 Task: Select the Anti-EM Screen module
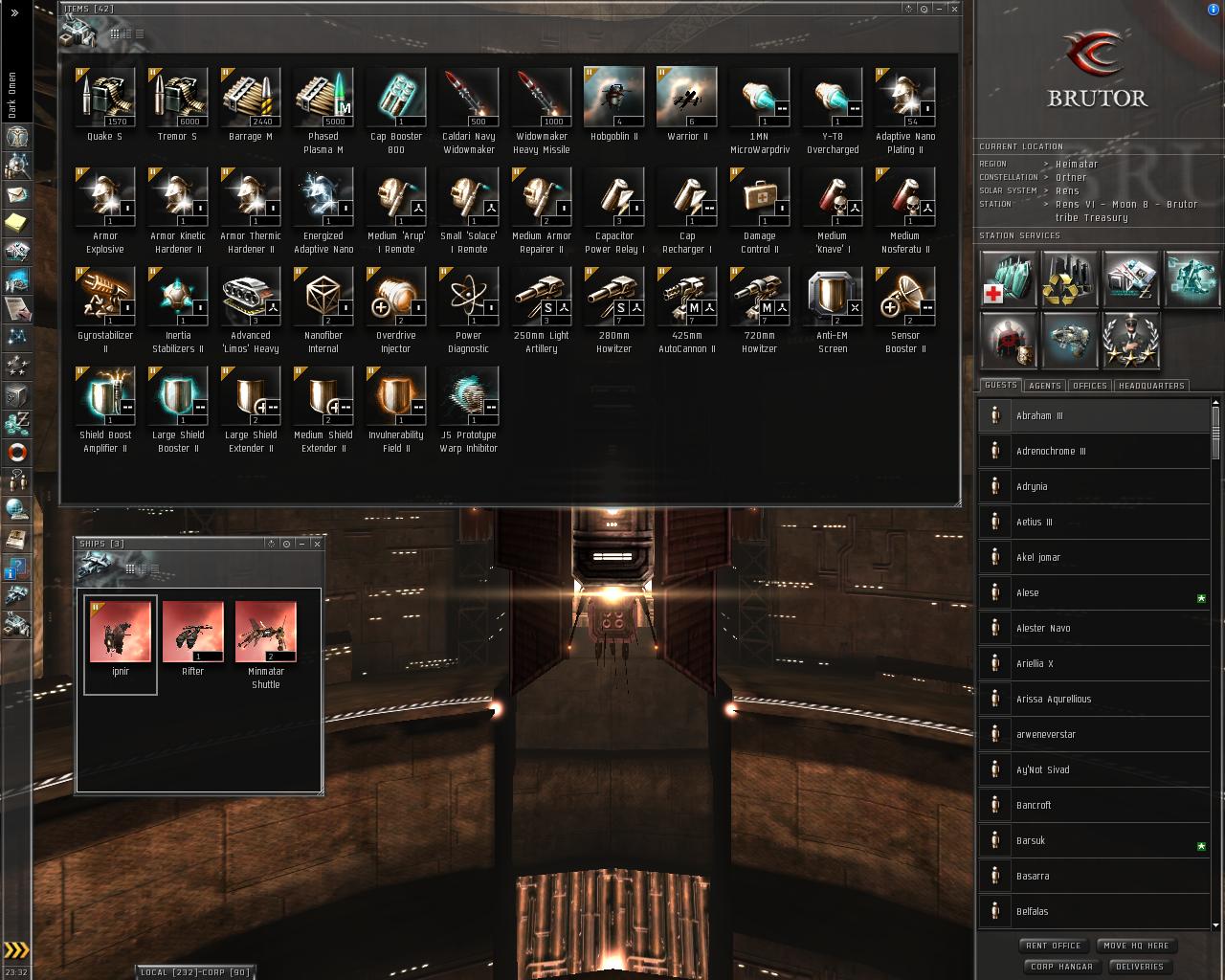(x=833, y=311)
